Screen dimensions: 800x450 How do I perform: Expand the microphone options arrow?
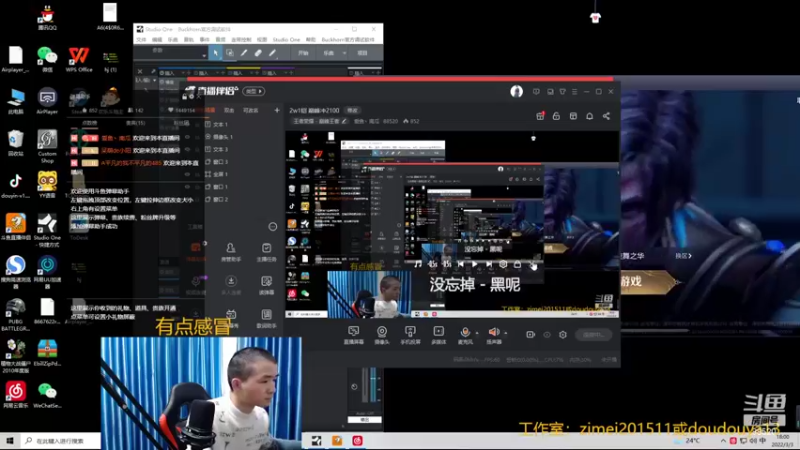pyautogui.click(x=477, y=333)
